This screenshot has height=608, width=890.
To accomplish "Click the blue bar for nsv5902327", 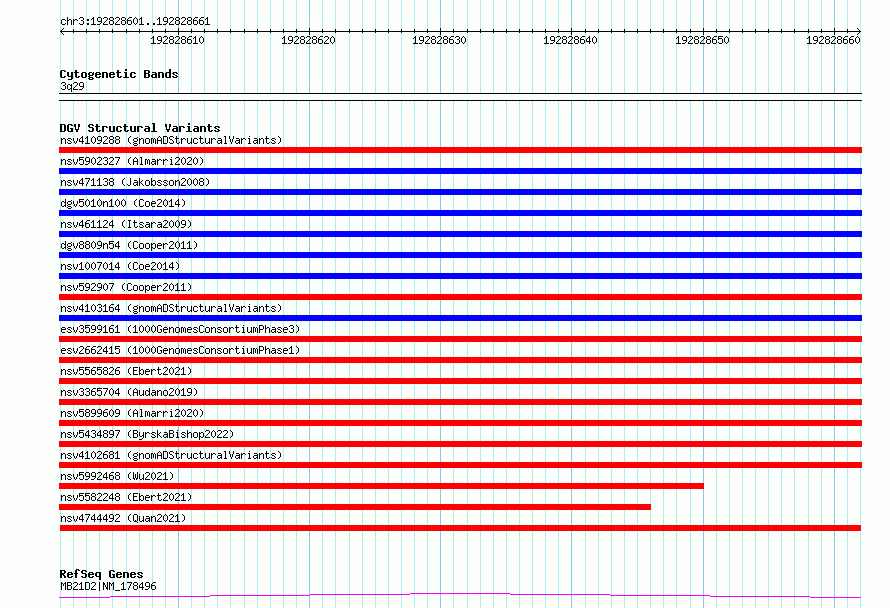I will [460, 171].
